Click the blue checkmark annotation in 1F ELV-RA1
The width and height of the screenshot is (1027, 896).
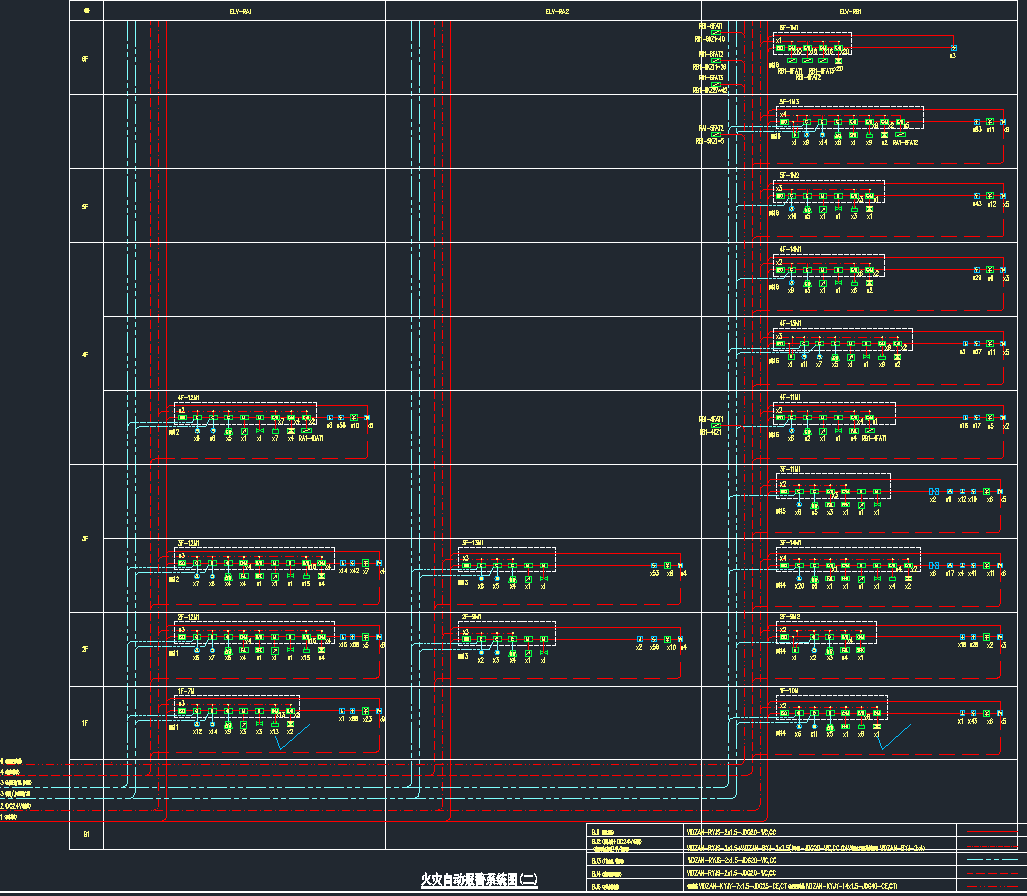pyautogui.click(x=293, y=741)
